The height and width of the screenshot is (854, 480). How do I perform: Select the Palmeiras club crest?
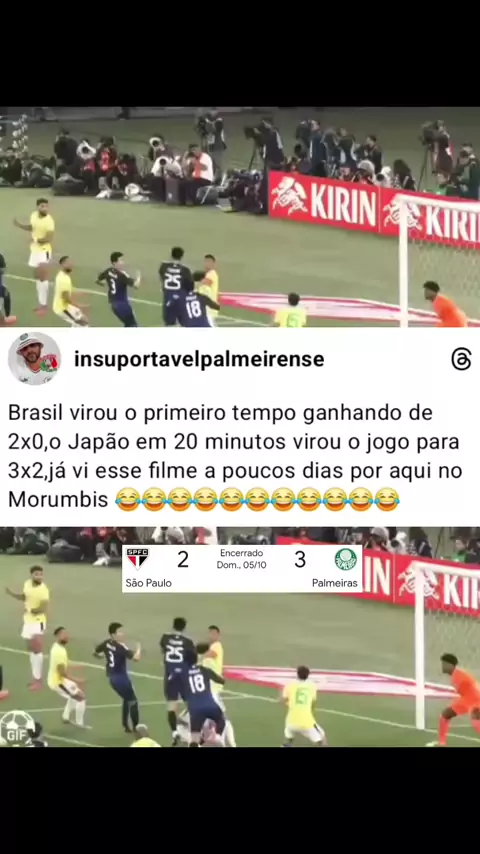pyautogui.click(x=345, y=559)
